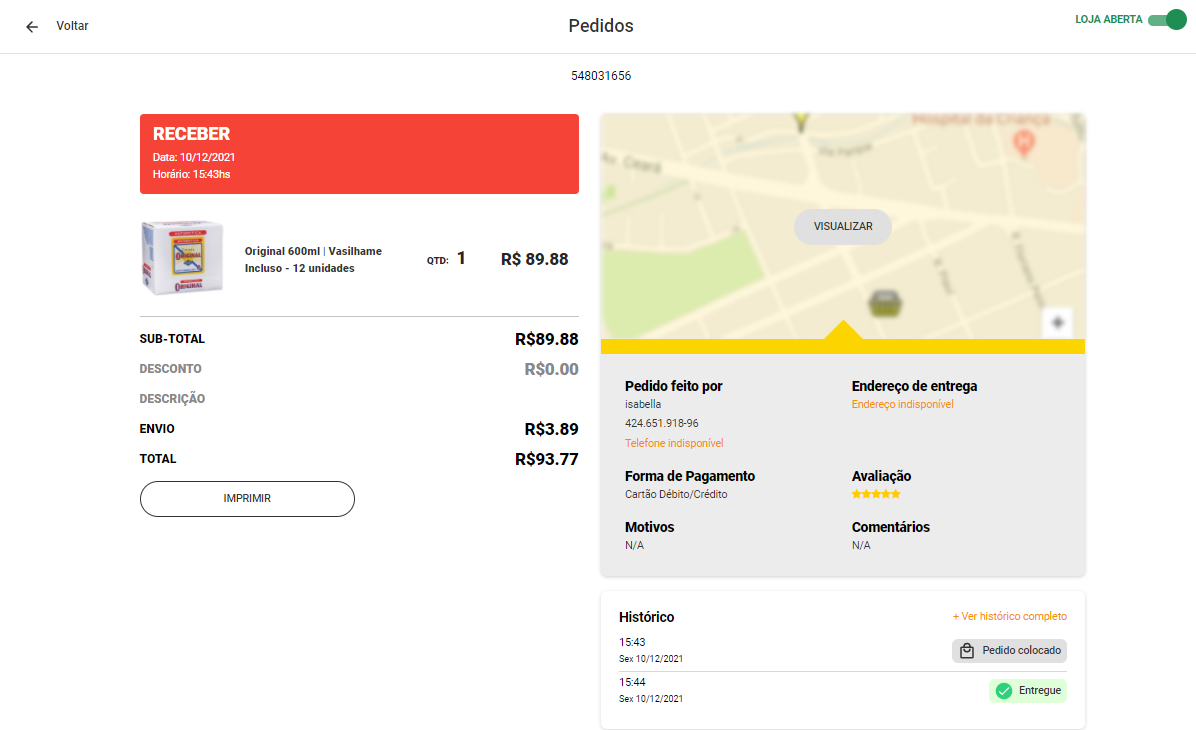Click the Telefone indisponível text
The height and width of the screenshot is (730, 1196).
click(674, 443)
